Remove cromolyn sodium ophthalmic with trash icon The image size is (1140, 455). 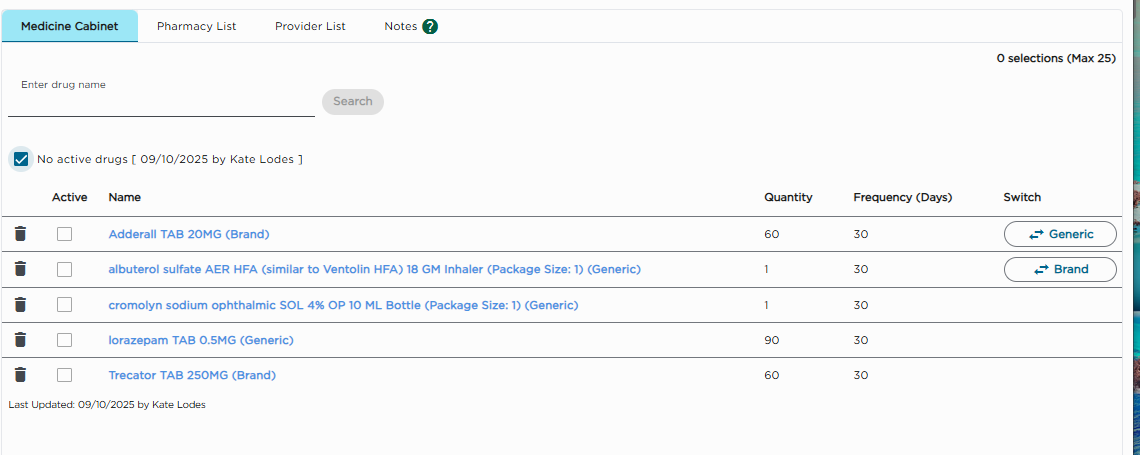(x=20, y=305)
